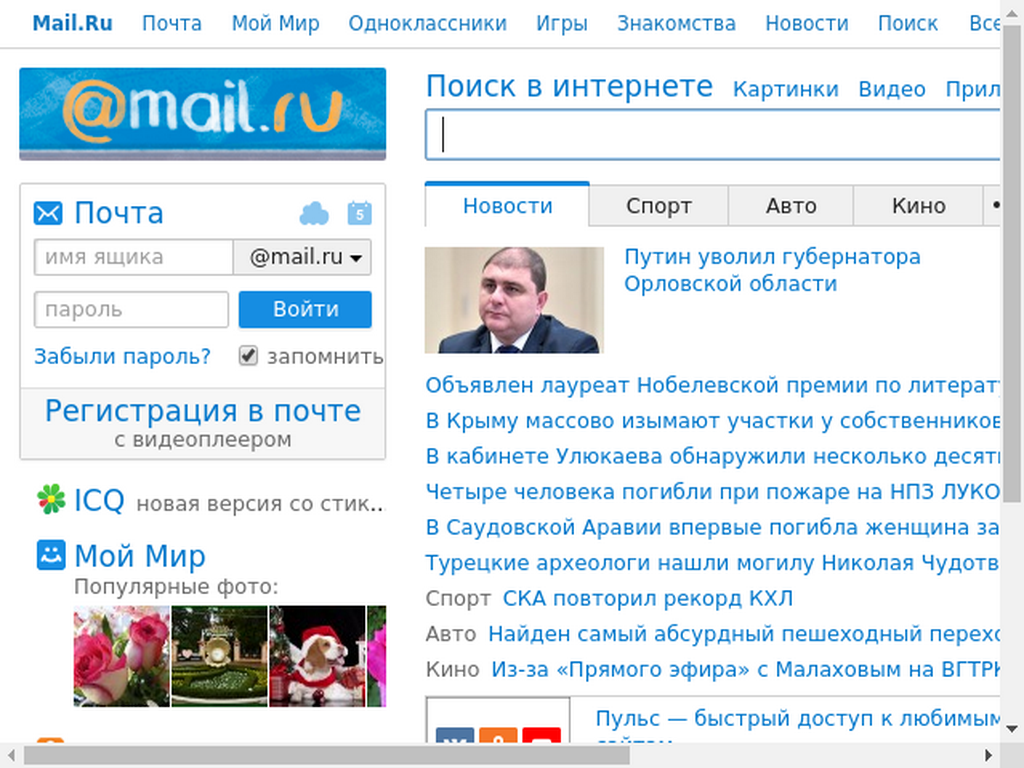Viewport: 1024px width, 768px height.
Task: Open Знакомства in the top navigation
Action: [x=677, y=24]
